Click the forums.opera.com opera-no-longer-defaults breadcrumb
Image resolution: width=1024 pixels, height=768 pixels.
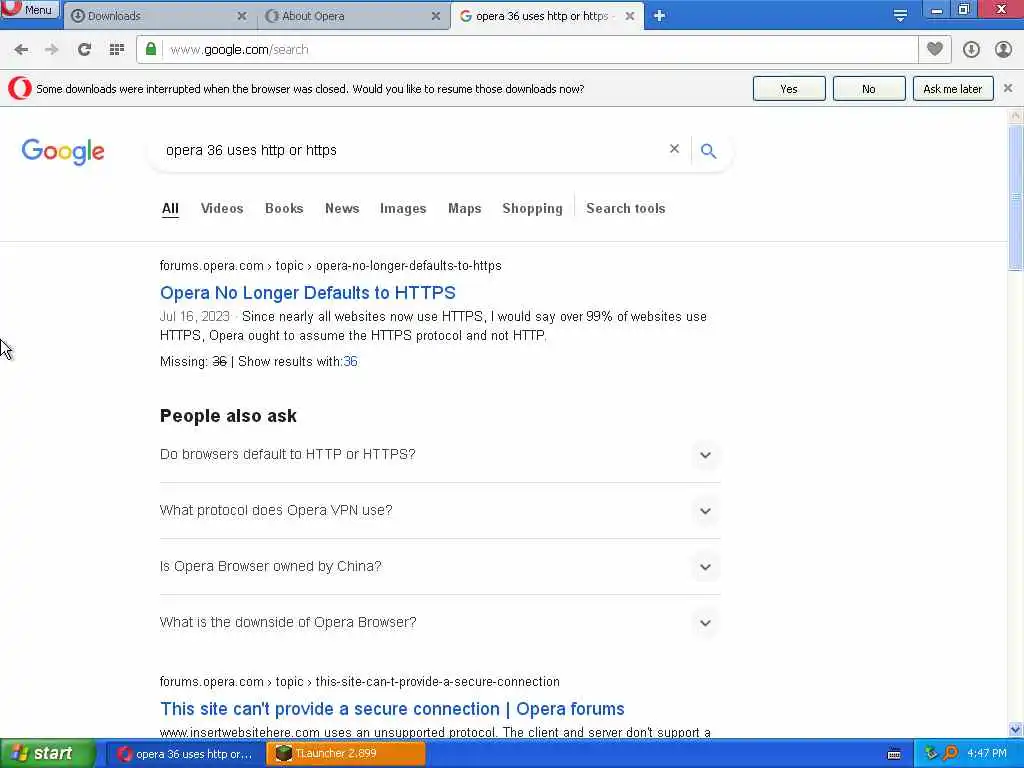[x=330, y=266]
